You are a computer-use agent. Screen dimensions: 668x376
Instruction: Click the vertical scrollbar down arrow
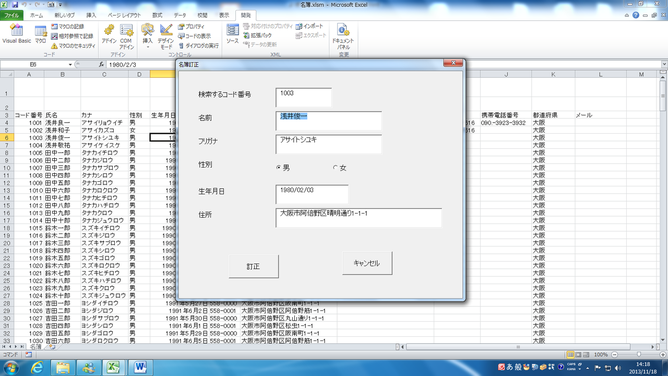point(663,340)
